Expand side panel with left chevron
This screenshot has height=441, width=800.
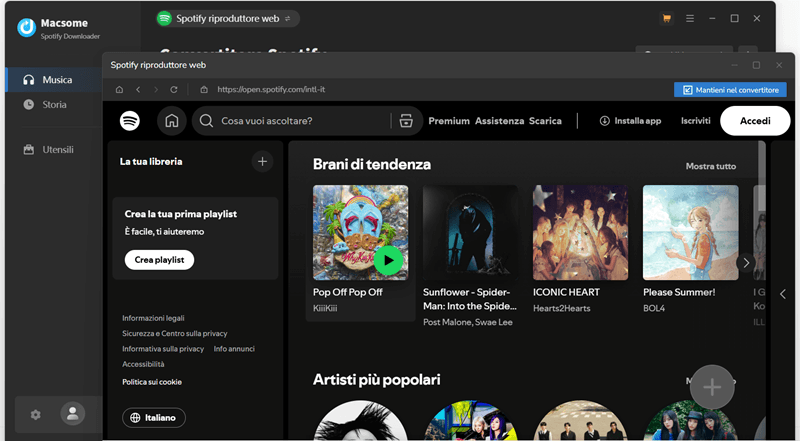[783, 294]
